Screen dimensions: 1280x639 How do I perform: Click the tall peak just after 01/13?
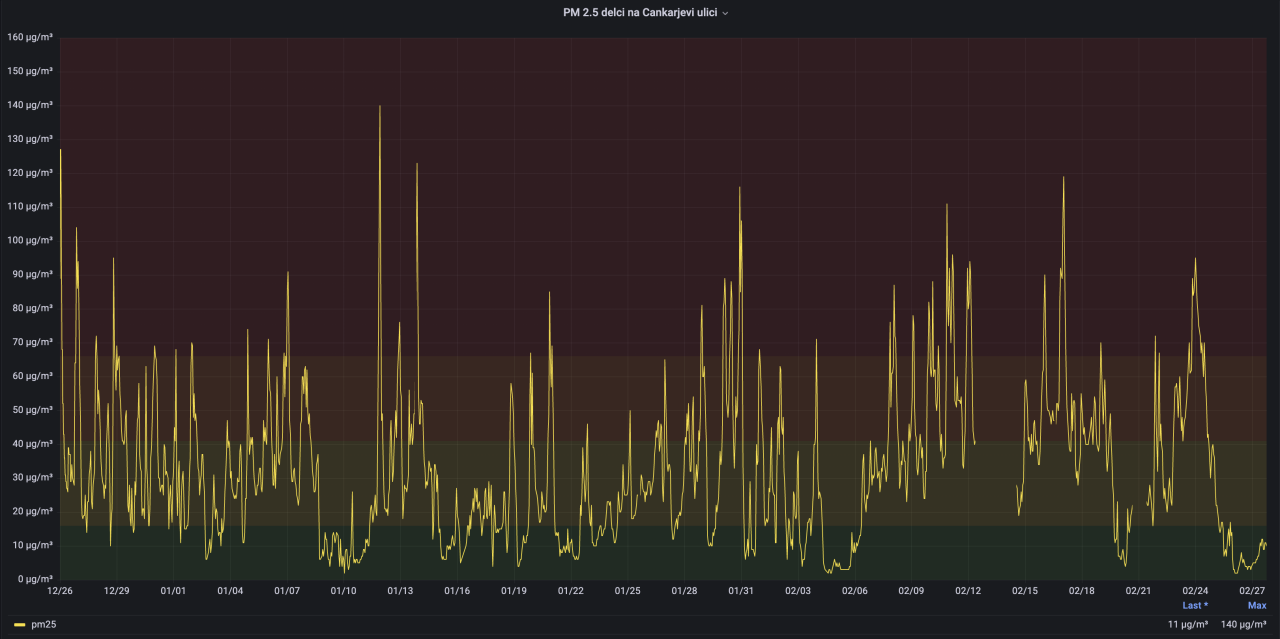pos(417,164)
